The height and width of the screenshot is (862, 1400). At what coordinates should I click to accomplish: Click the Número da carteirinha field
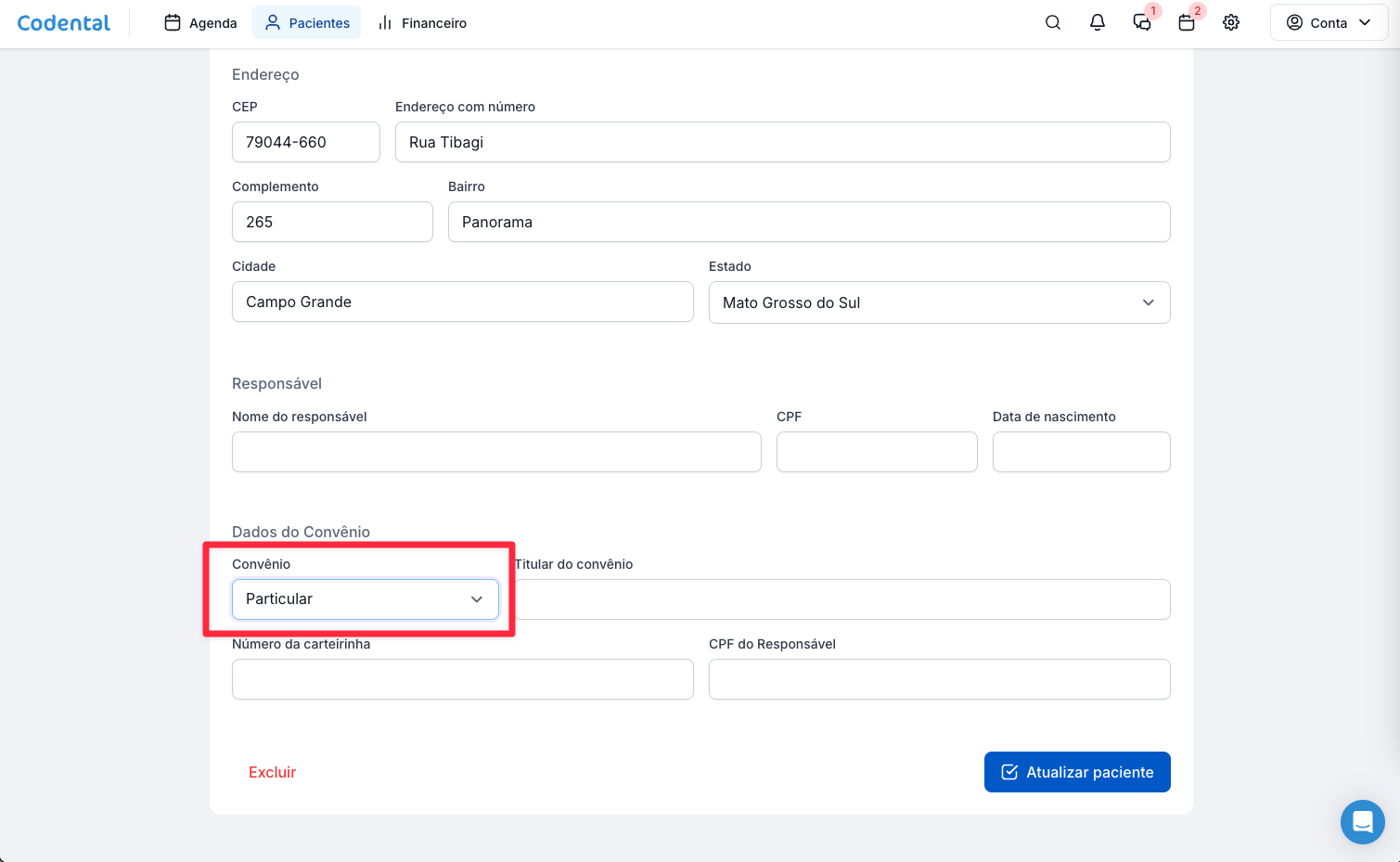(x=462, y=679)
